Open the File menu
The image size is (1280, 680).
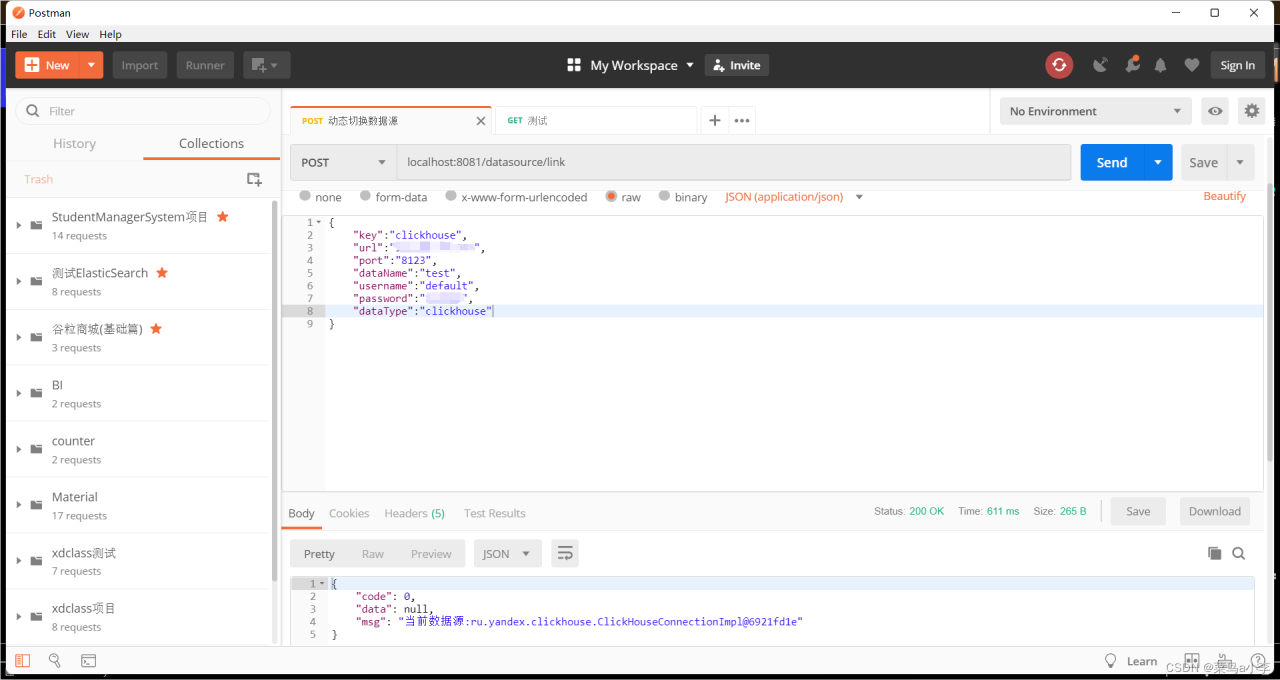pos(19,34)
